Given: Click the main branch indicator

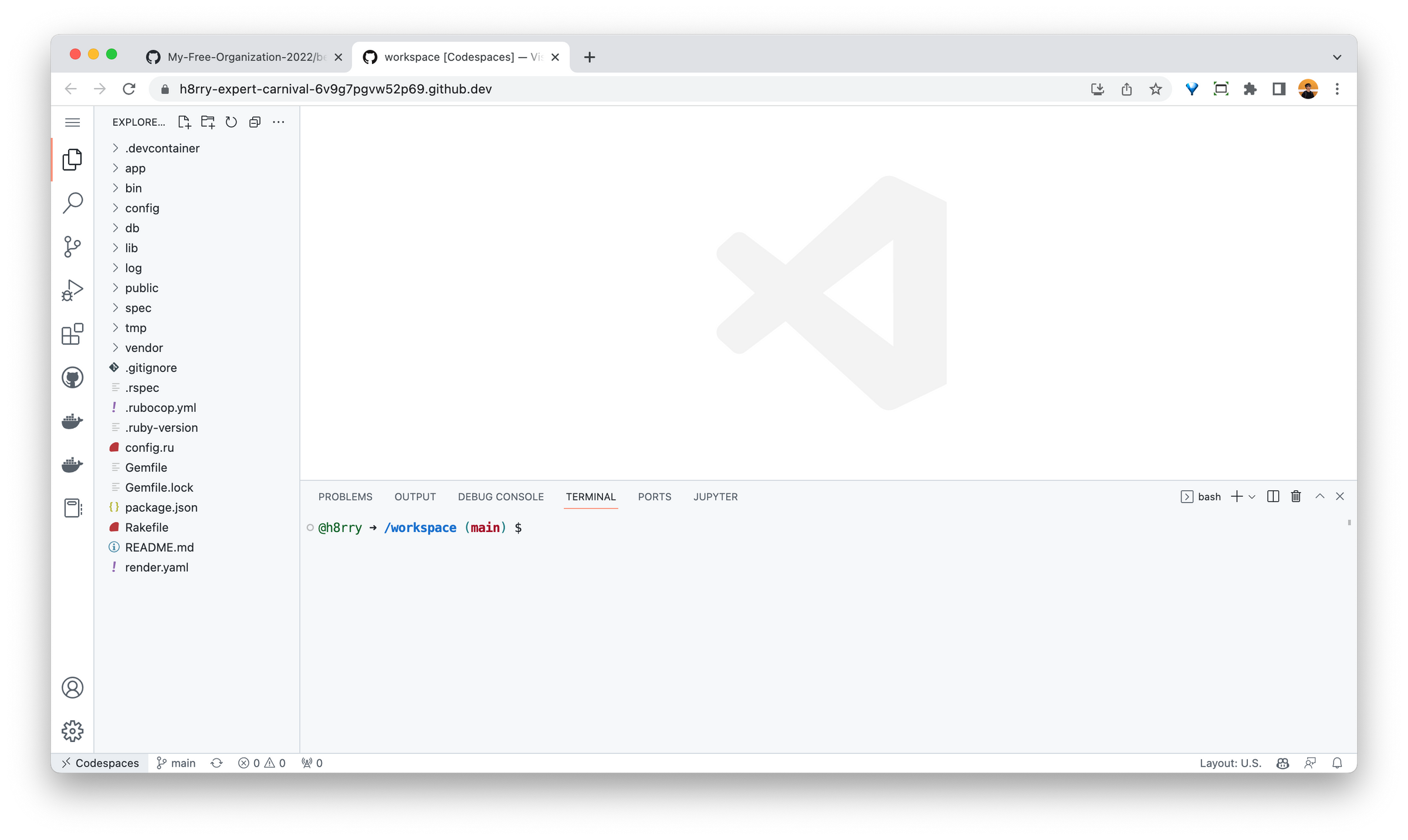Looking at the screenshot, I should (175, 763).
